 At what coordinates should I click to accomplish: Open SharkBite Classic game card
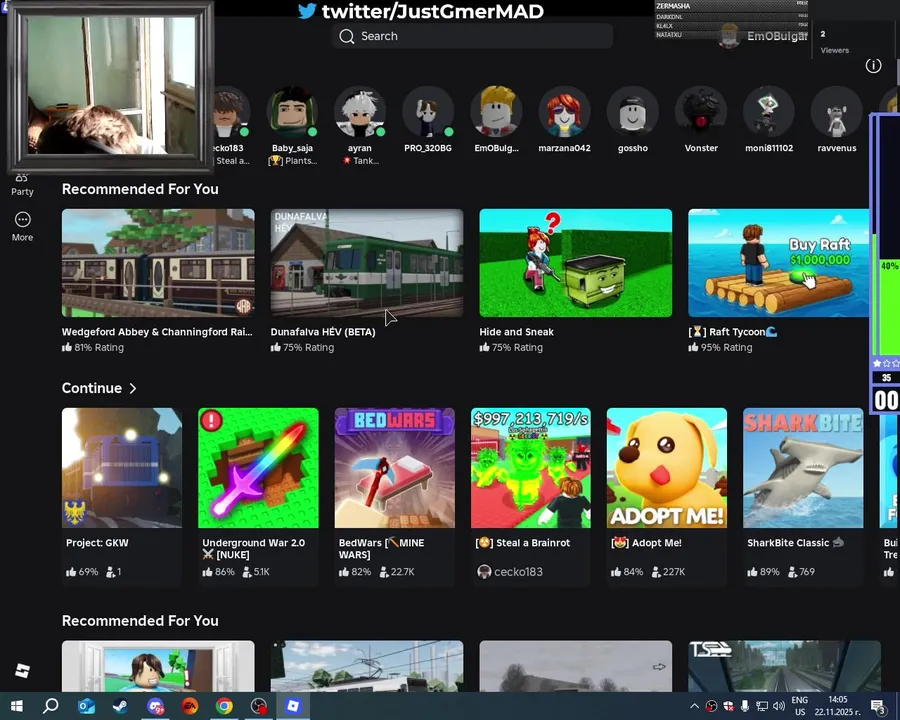pos(803,497)
